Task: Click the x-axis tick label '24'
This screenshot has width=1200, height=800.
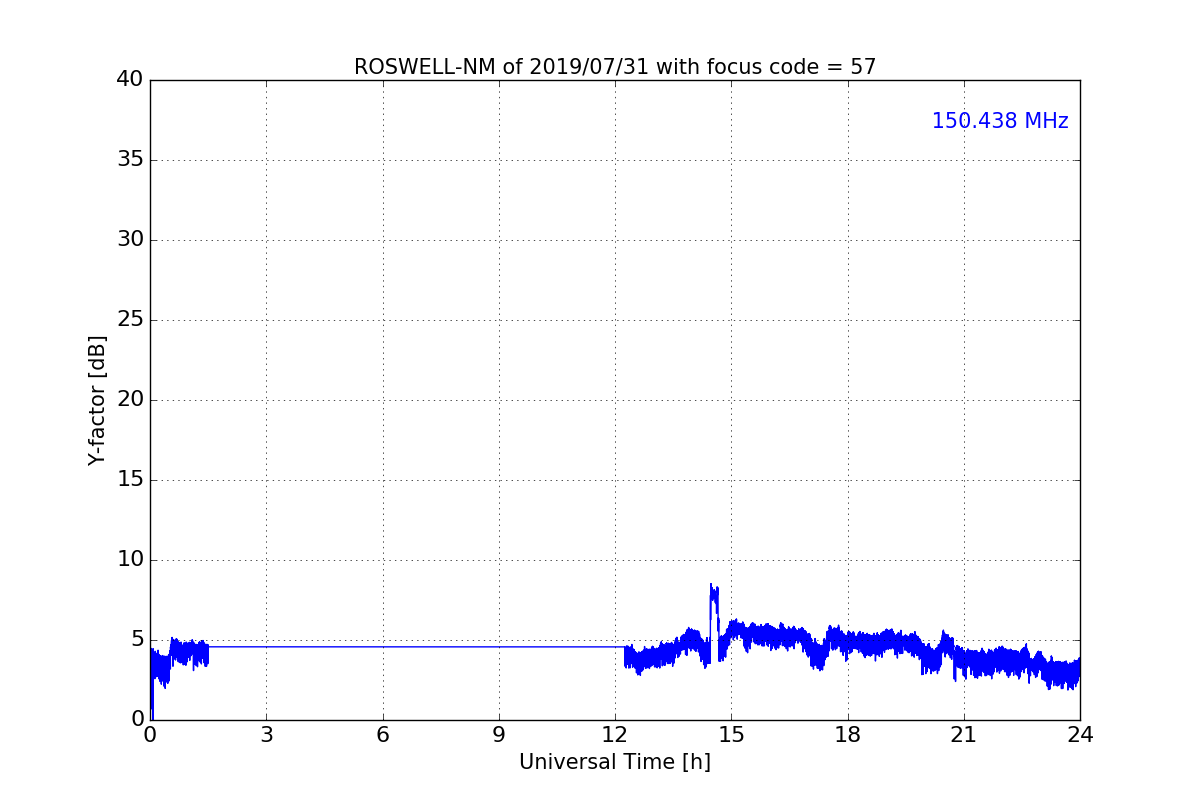Action: [1080, 735]
